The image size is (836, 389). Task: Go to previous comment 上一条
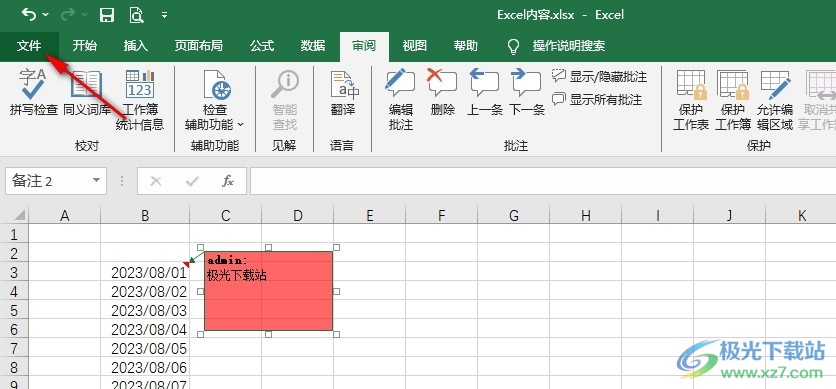pos(485,93)
